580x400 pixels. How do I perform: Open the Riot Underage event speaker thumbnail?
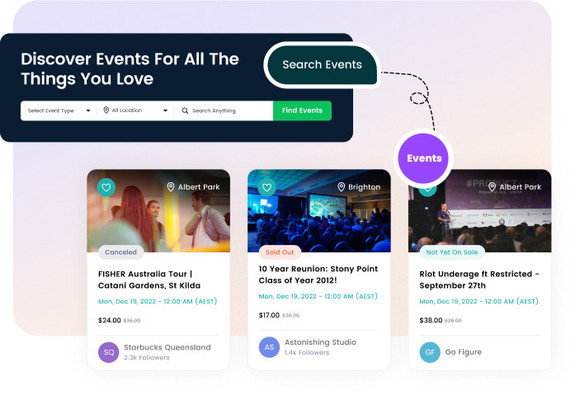point(480,211)
